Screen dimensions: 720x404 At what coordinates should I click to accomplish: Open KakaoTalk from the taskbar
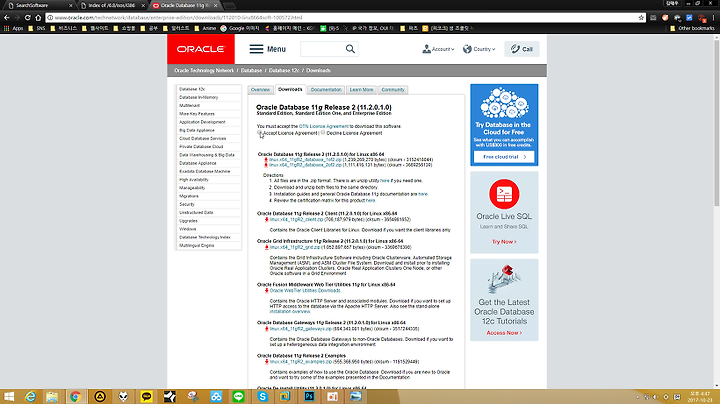pyautogui.click(x=146, y=396)
